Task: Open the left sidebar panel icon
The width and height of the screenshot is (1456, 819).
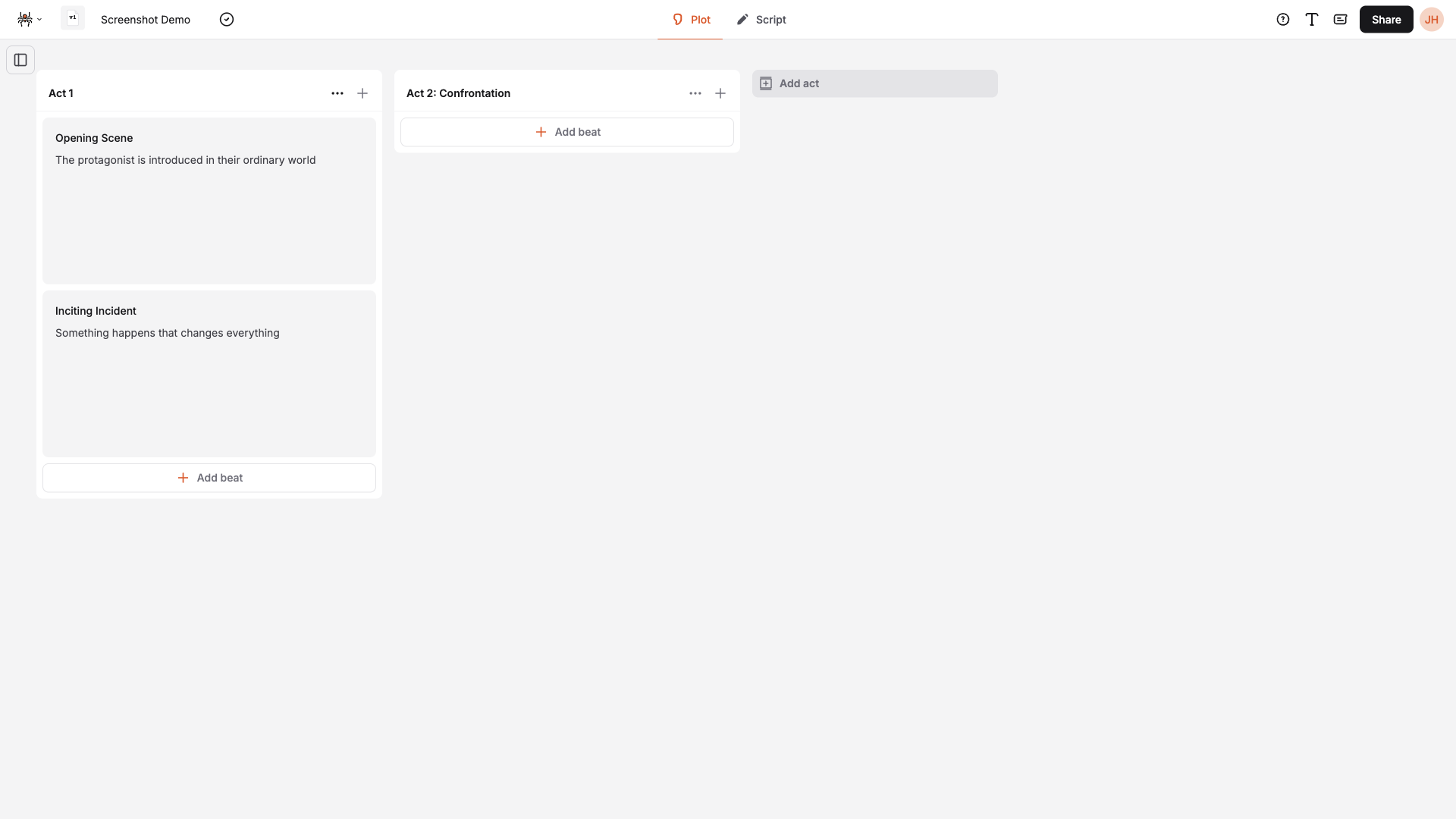Action: click(19, 60)
